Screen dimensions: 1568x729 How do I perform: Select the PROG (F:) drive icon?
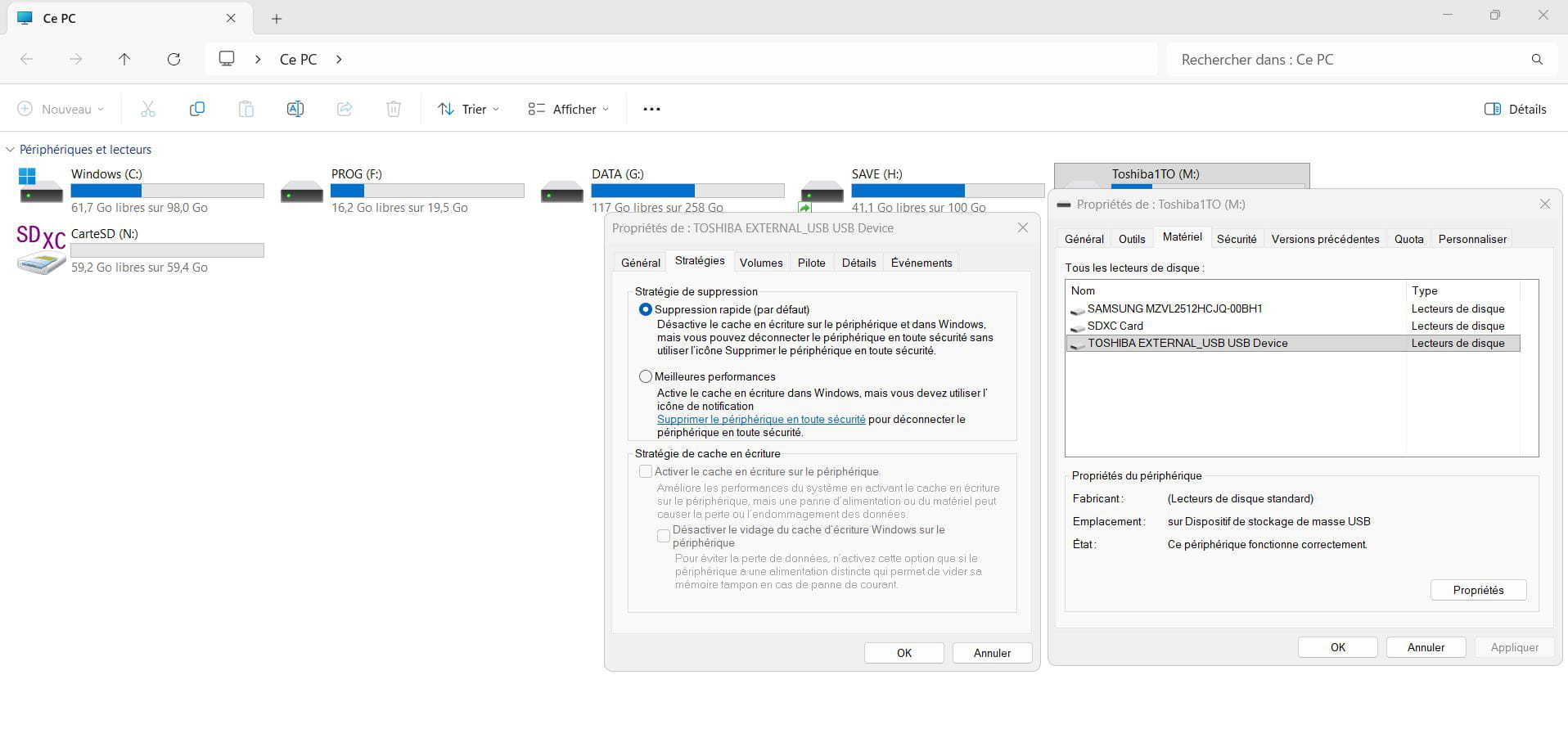click(301, 192)
